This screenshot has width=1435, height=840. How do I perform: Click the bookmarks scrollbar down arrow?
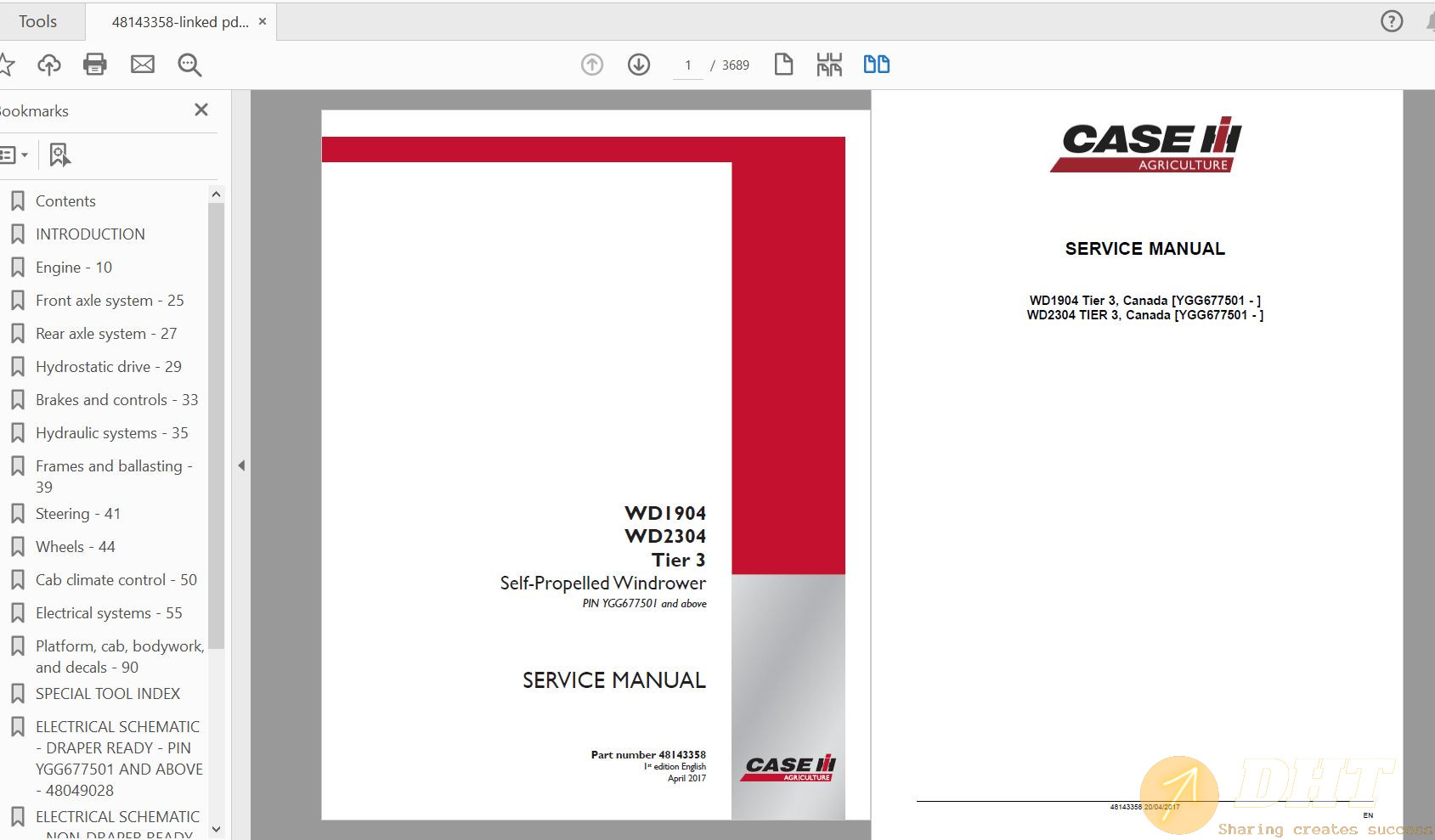(x=216, y=829)
